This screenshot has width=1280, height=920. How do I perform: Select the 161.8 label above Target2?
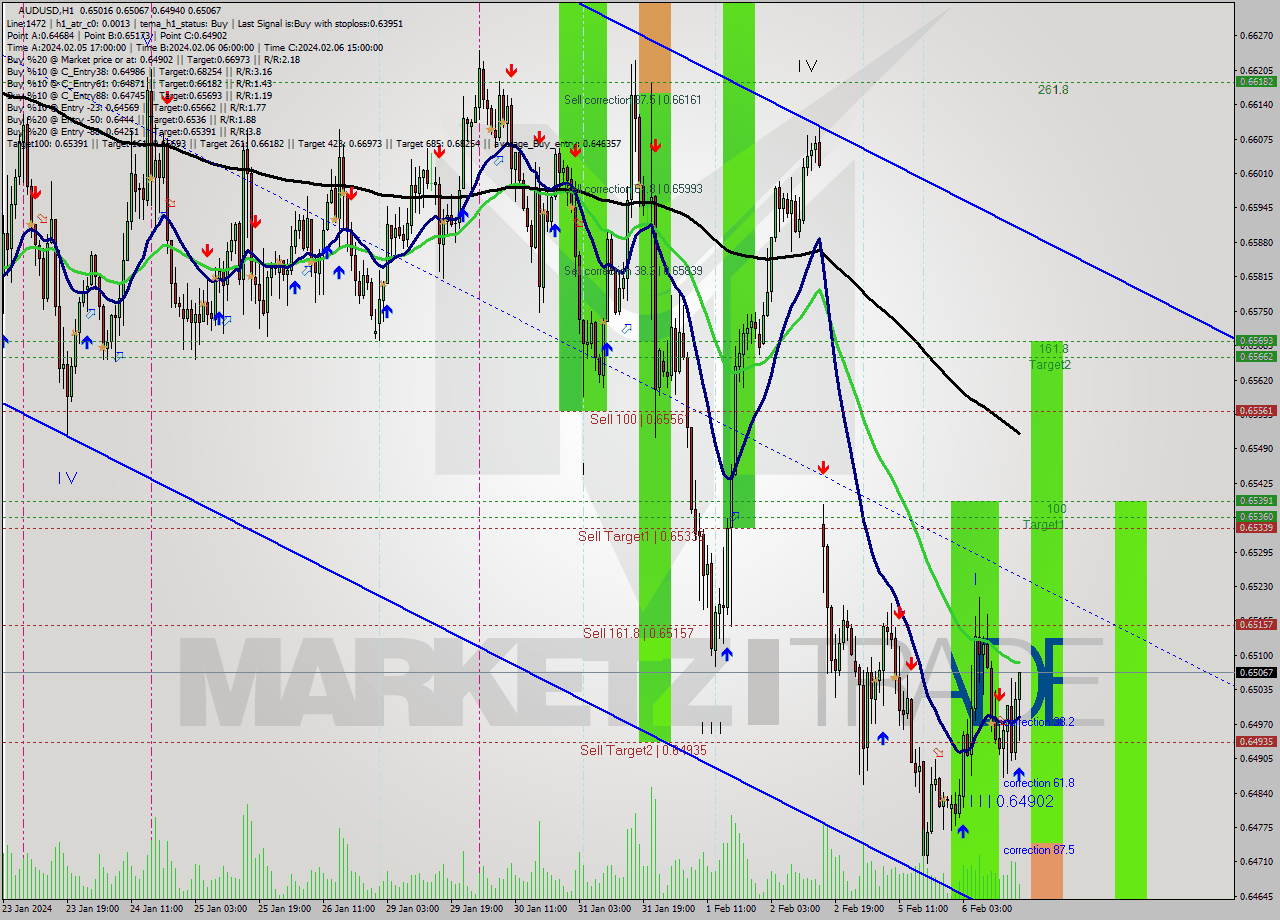(1054, 349)
